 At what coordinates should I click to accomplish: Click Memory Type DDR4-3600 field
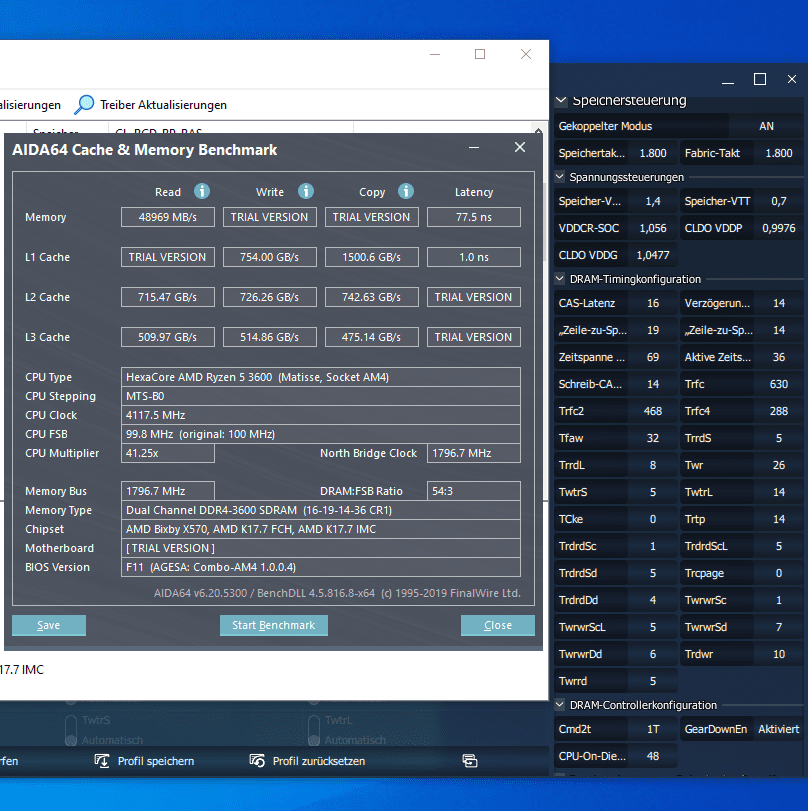[x=321, y=510]
